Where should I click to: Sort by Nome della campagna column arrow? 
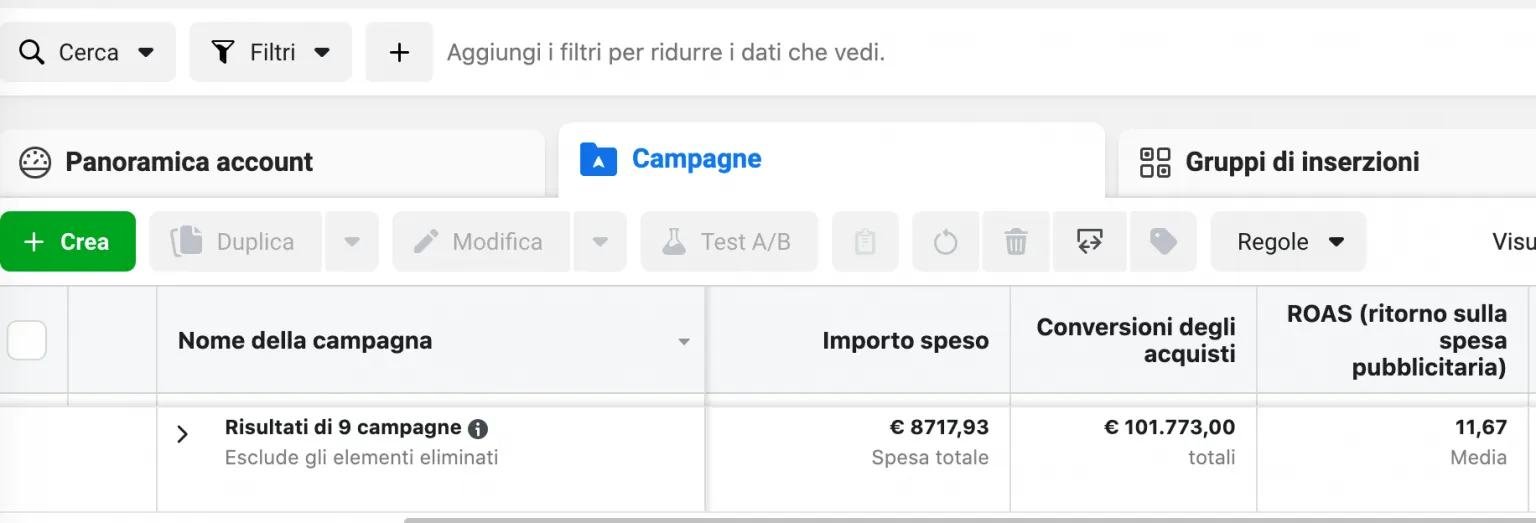684,342
